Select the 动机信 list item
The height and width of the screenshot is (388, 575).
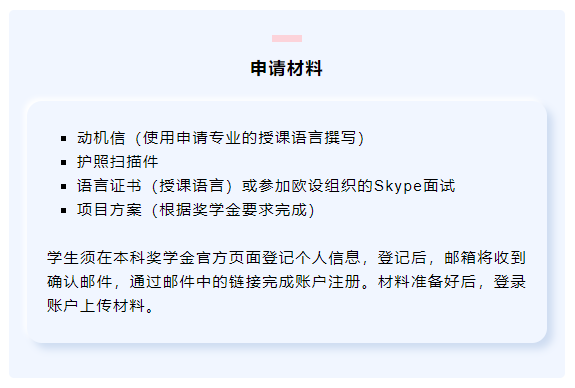pyautogui.click(x=220, y=138)
